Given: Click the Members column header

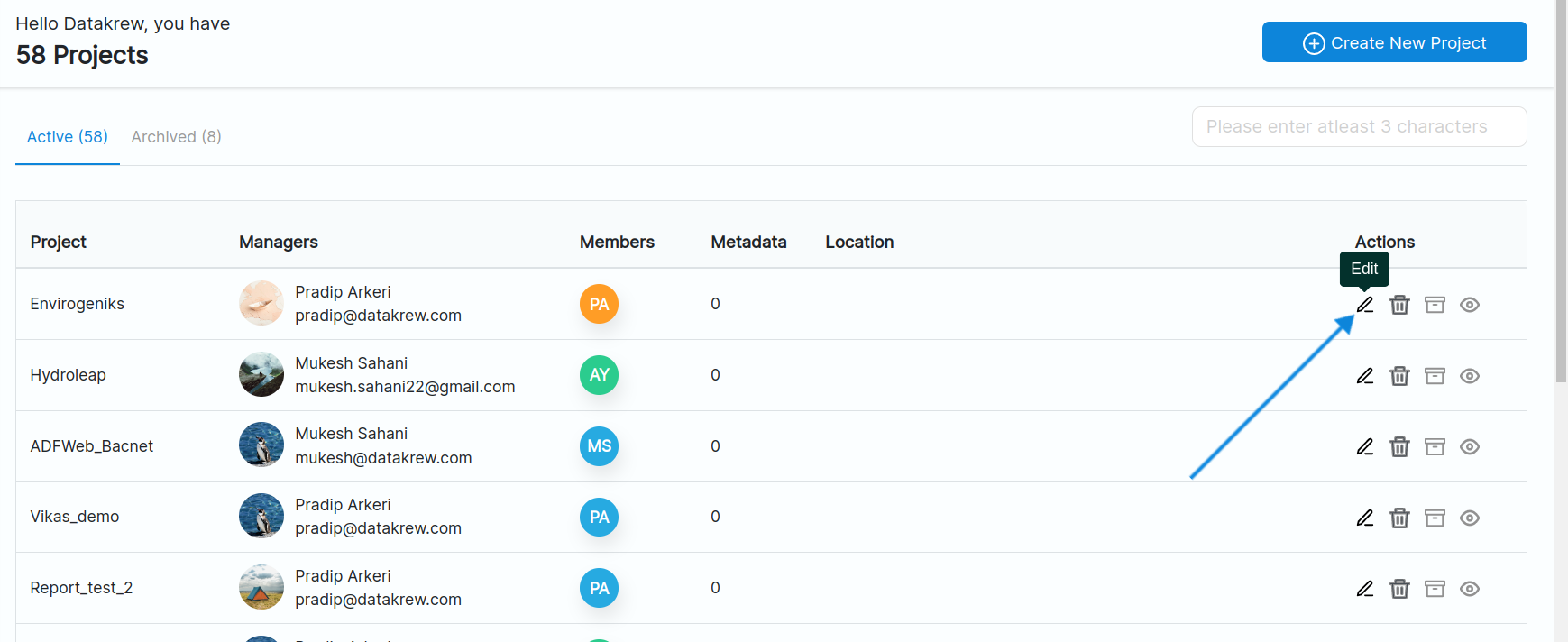Looking at the screenshot, I should click(617, 242).
